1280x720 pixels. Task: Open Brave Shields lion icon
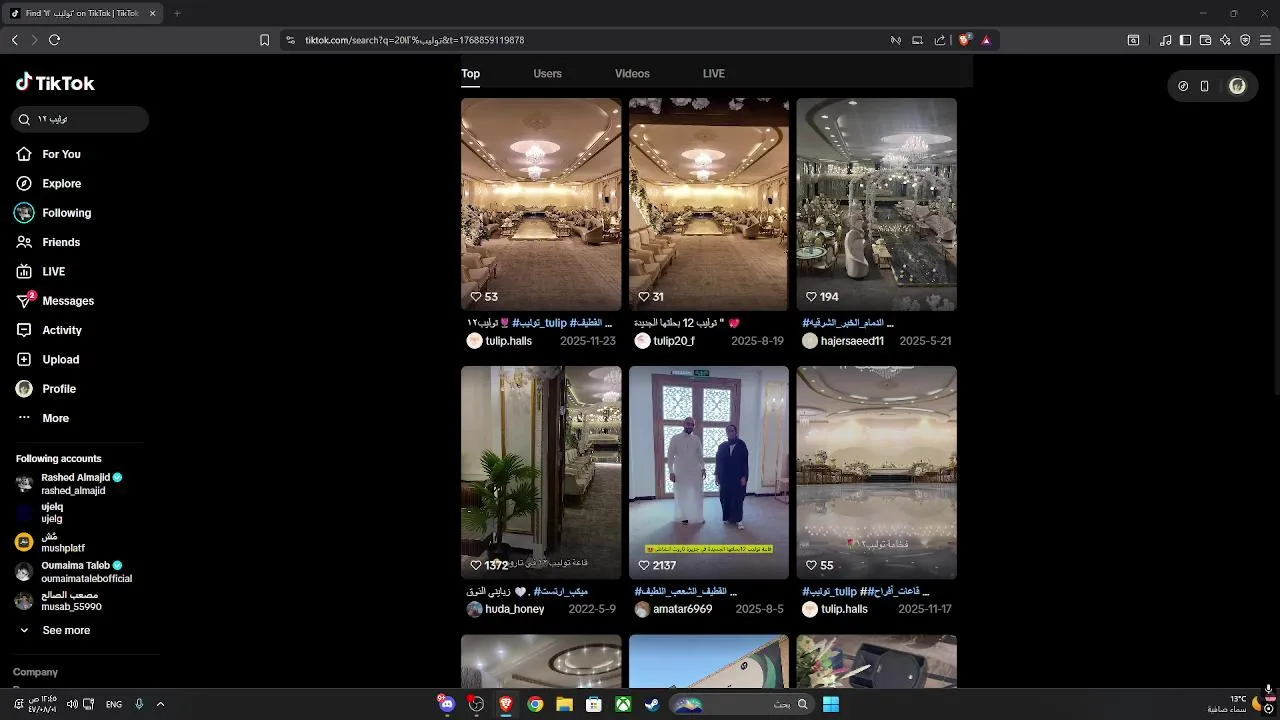pyautogui.click(x=965, y=40)
